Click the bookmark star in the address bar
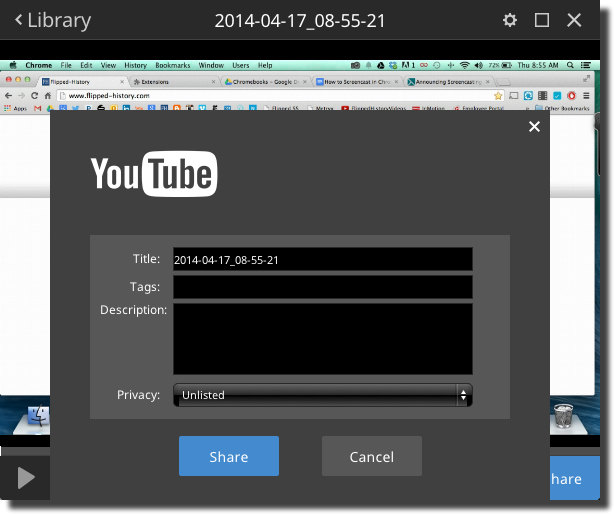Image resolution: width=614 pixels, height=514 pixels. 498,96
